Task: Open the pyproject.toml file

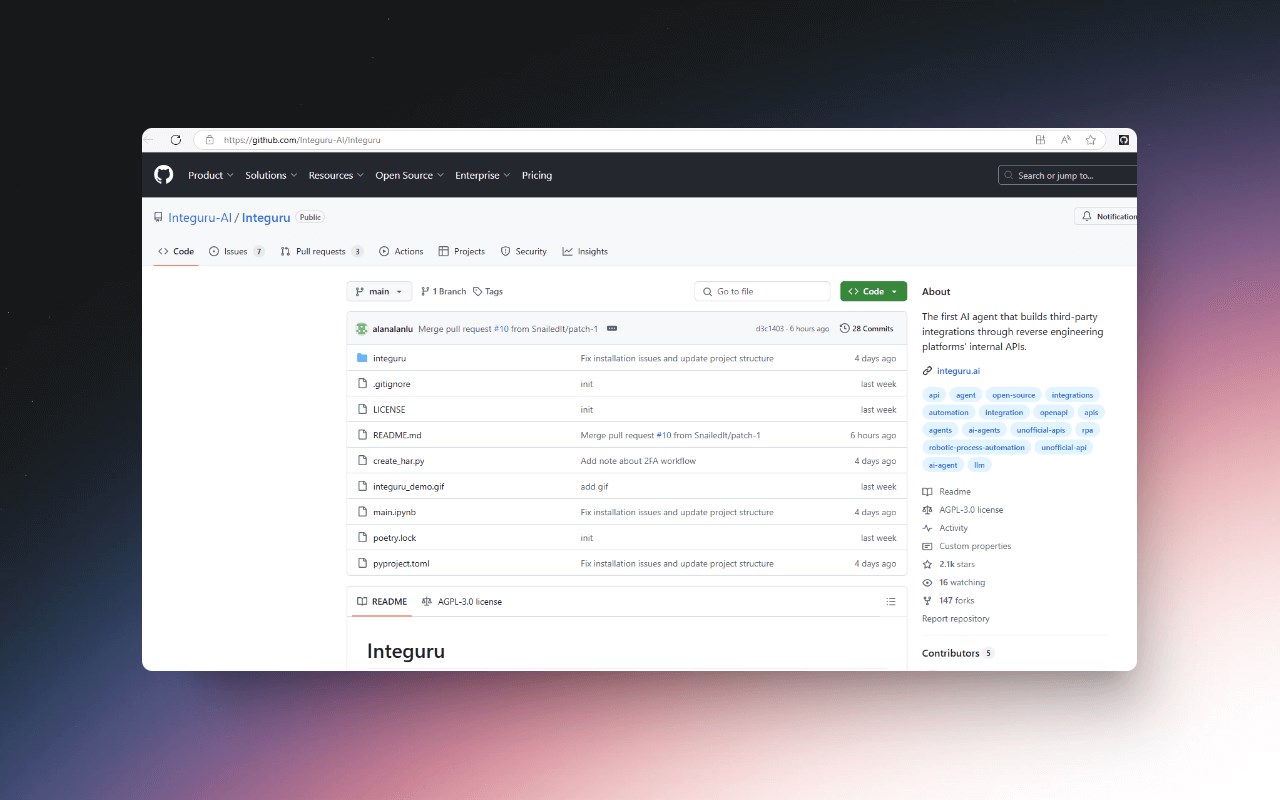Action: [401, 564]
